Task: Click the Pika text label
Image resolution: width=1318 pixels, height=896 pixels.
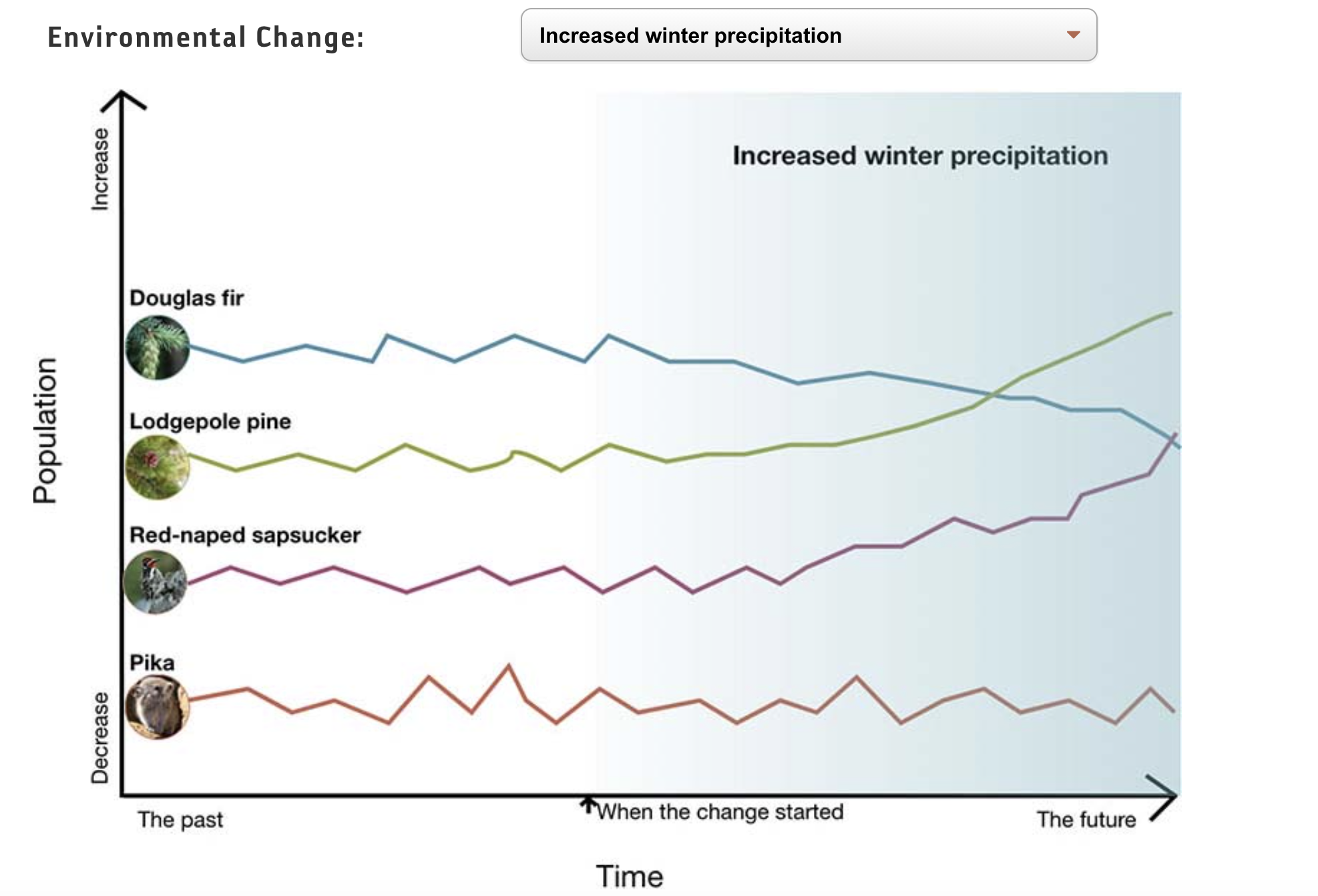Action: click(152, 662)
